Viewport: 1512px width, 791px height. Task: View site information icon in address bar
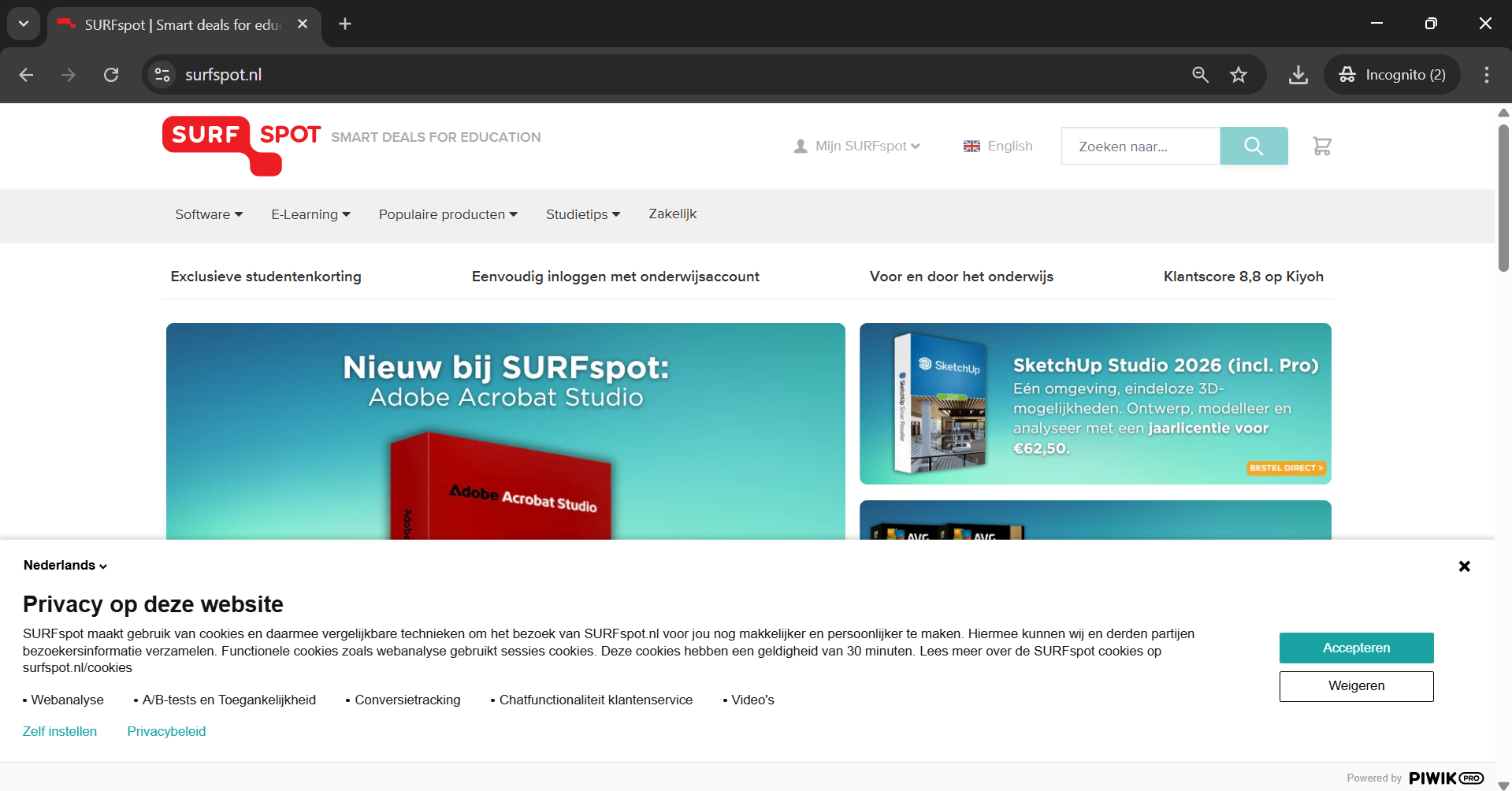pos(162,75)
